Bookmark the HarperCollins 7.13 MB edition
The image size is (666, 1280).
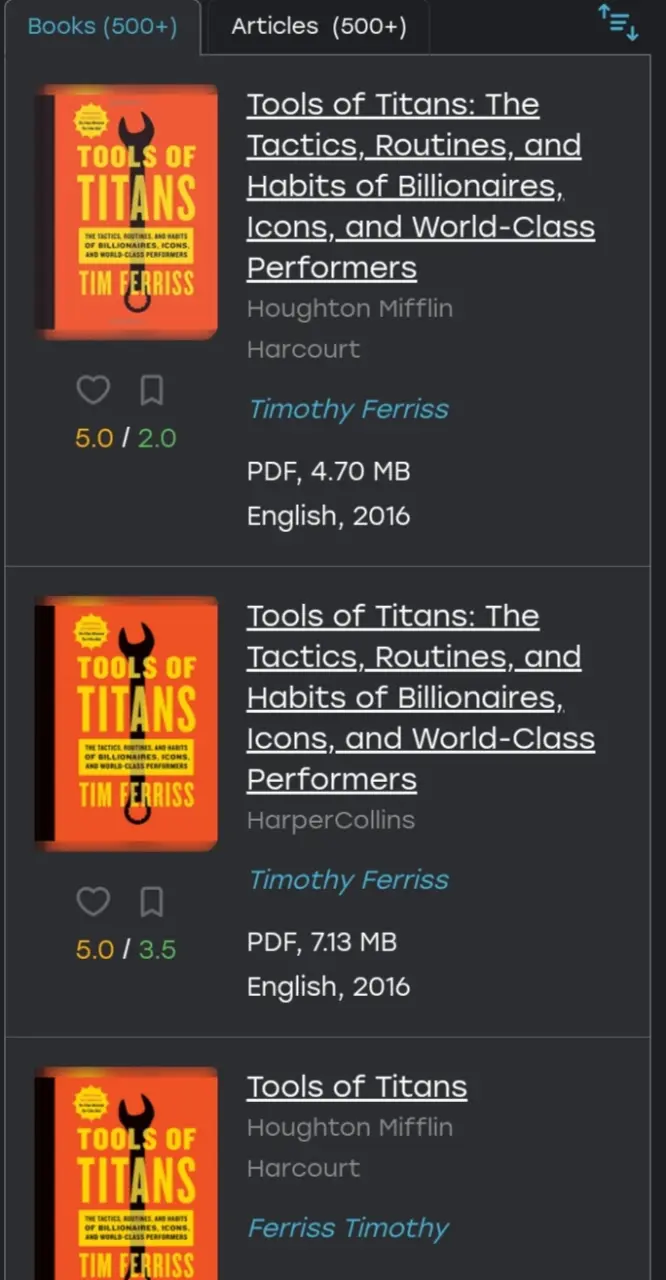click(151, 902)
